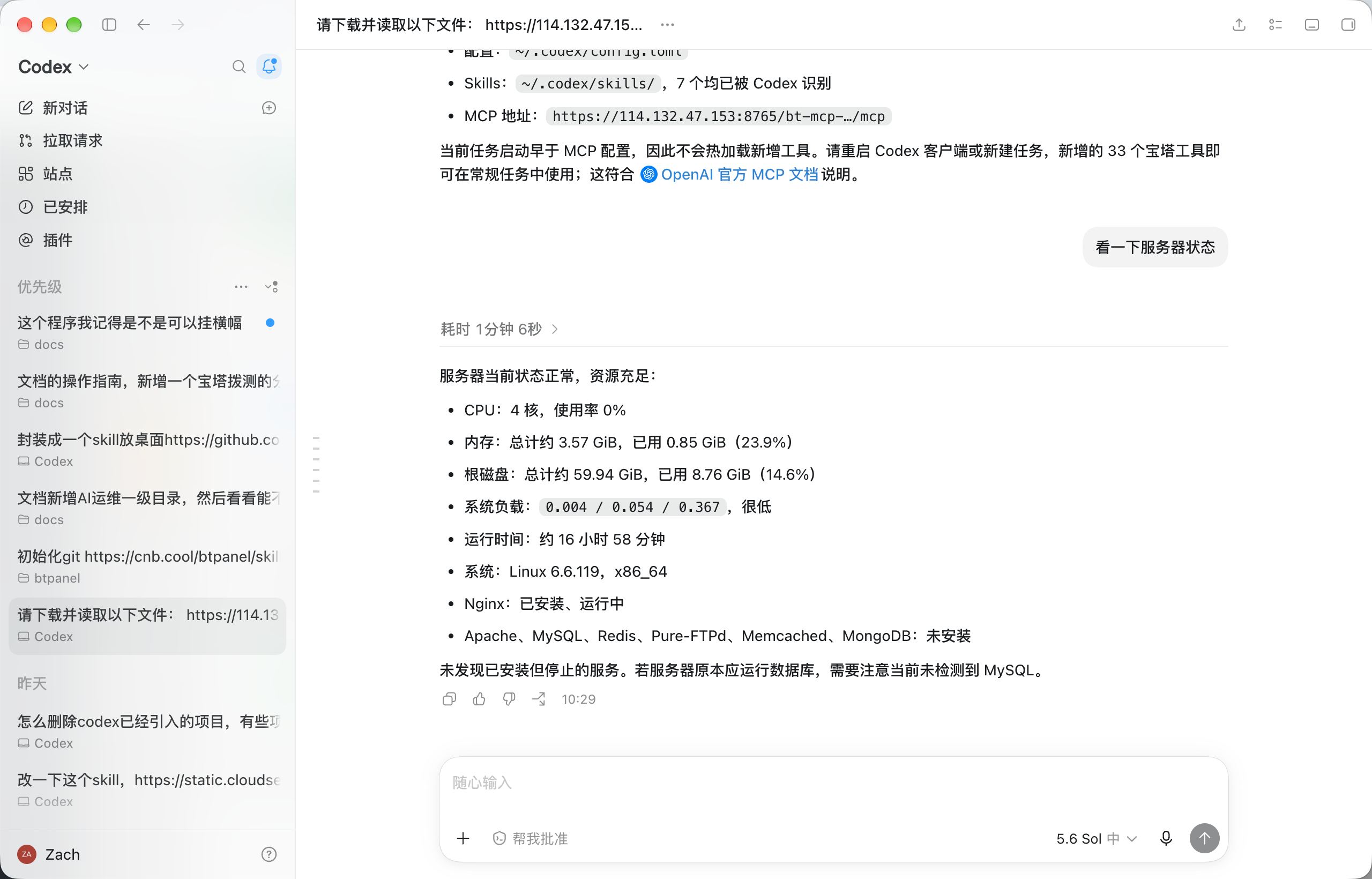The width and height of the screenshot is (1372, 879).
Task: Add attachment with plus icon
Action: tap(463, 838)
